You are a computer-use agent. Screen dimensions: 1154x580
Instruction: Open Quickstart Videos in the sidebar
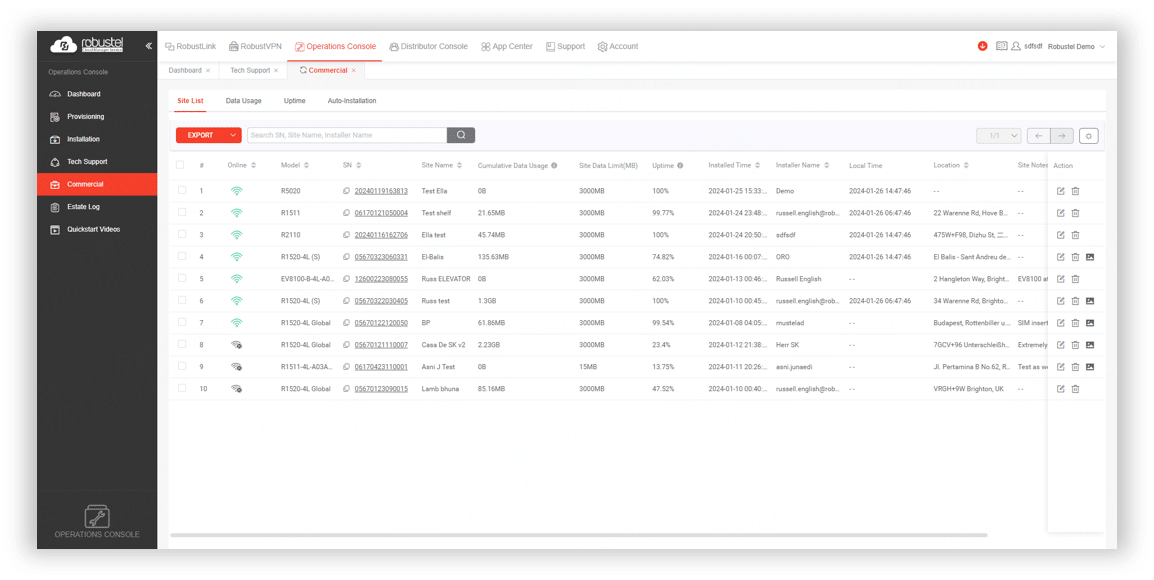[x=97, y=230]
